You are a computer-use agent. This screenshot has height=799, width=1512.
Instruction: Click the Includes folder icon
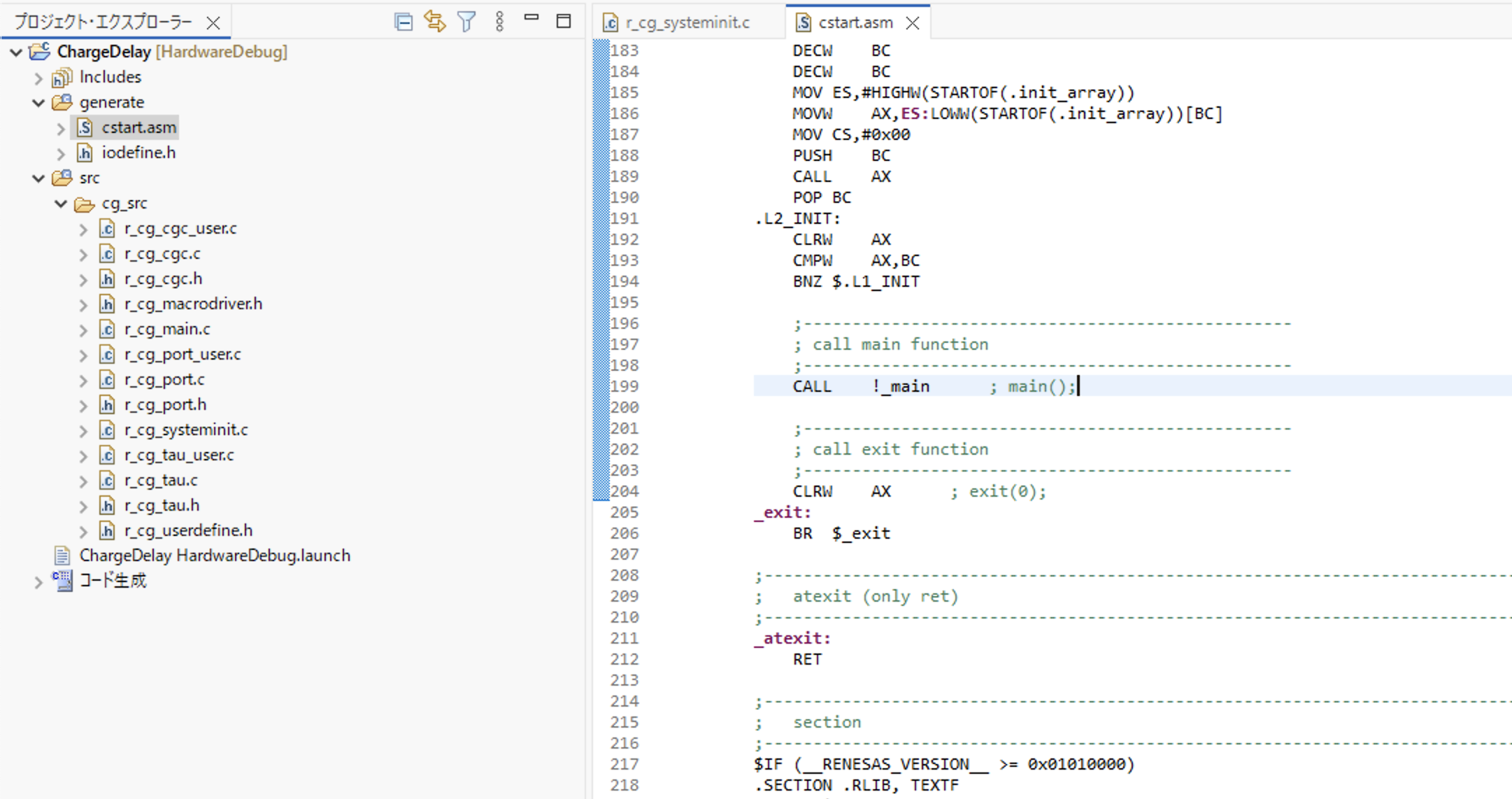(62, 77)
